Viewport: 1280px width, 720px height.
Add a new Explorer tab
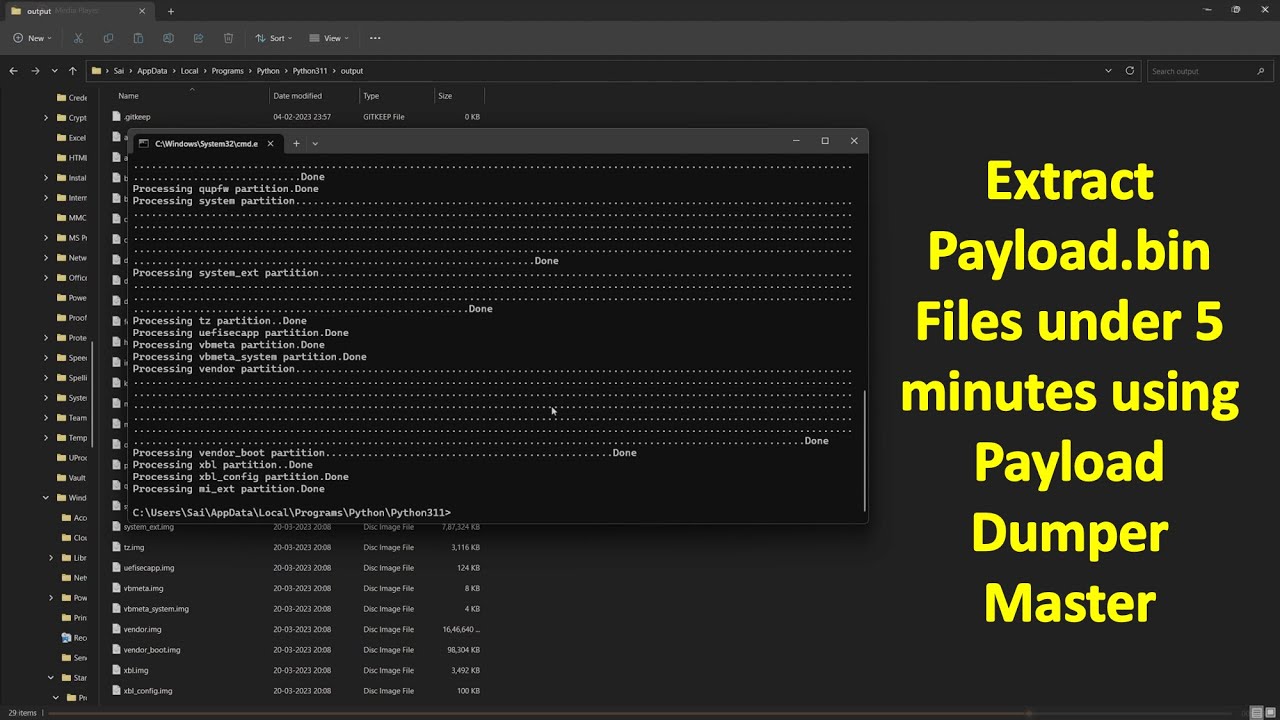click(x=171, y=11)
